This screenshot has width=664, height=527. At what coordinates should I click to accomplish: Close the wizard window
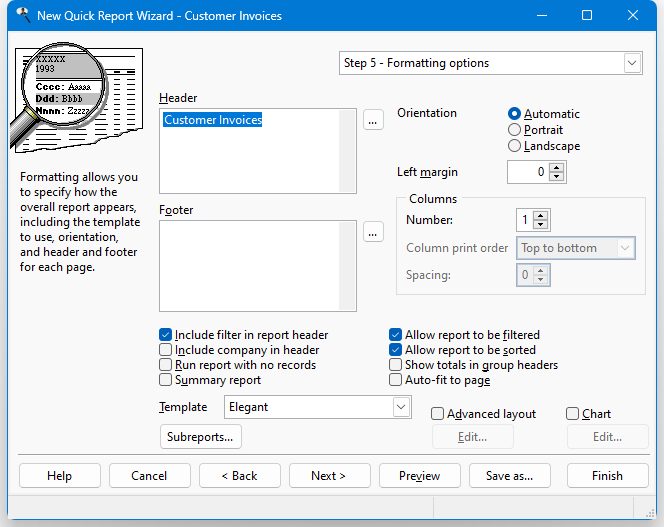coord(633,16)
